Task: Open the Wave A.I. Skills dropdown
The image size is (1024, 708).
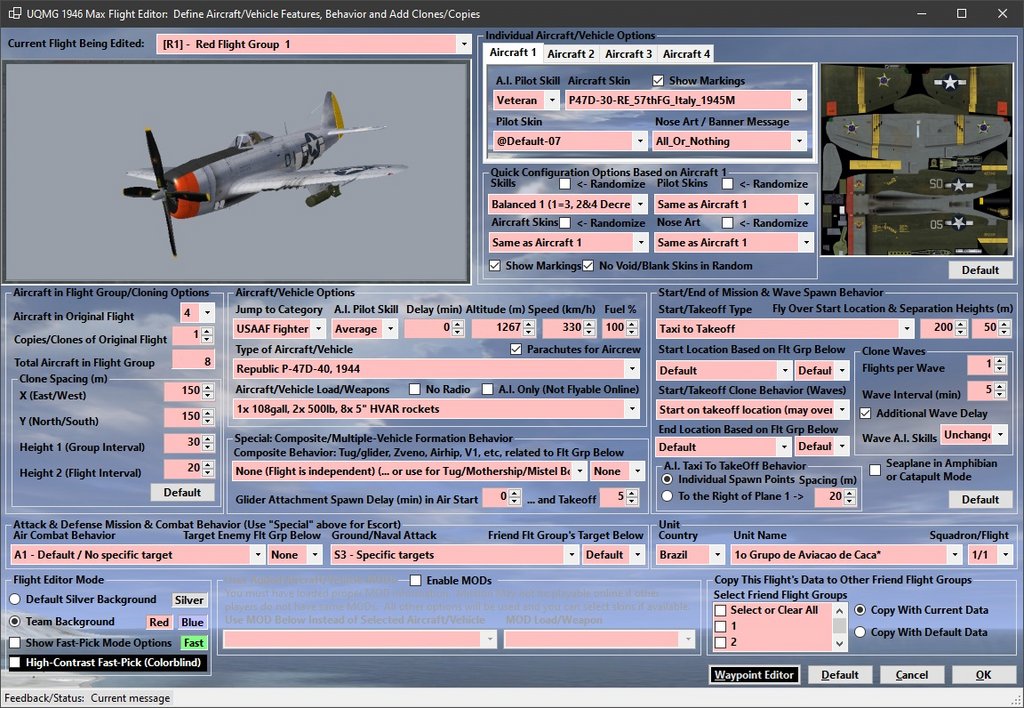Action: tap(999, 434)
